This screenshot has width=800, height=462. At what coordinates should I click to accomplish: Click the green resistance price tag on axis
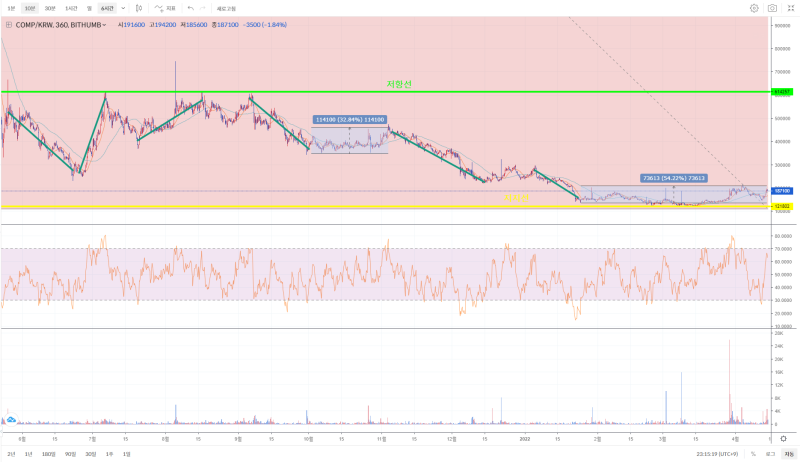(x=782, y=92)
